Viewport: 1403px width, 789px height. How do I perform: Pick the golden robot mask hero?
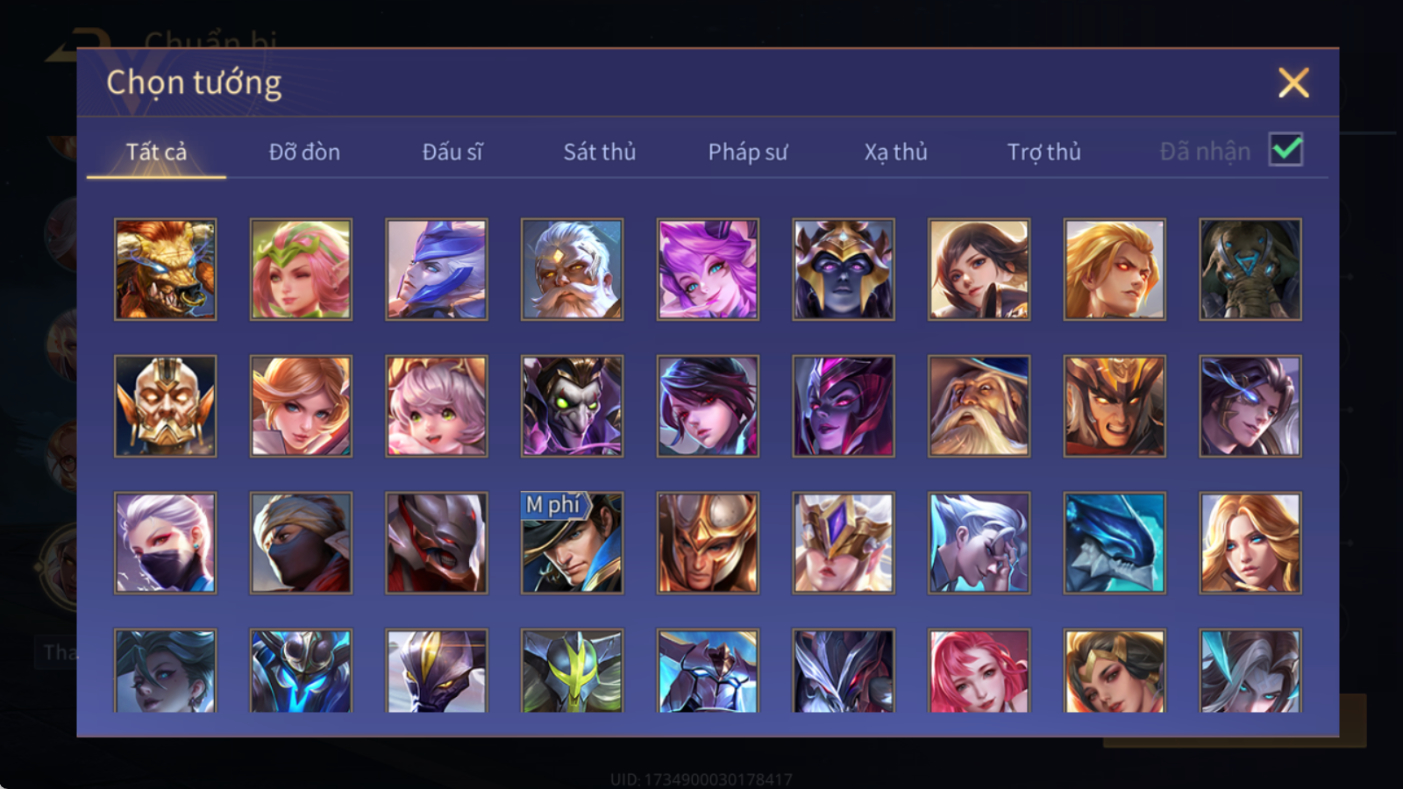tap(165, 406)
